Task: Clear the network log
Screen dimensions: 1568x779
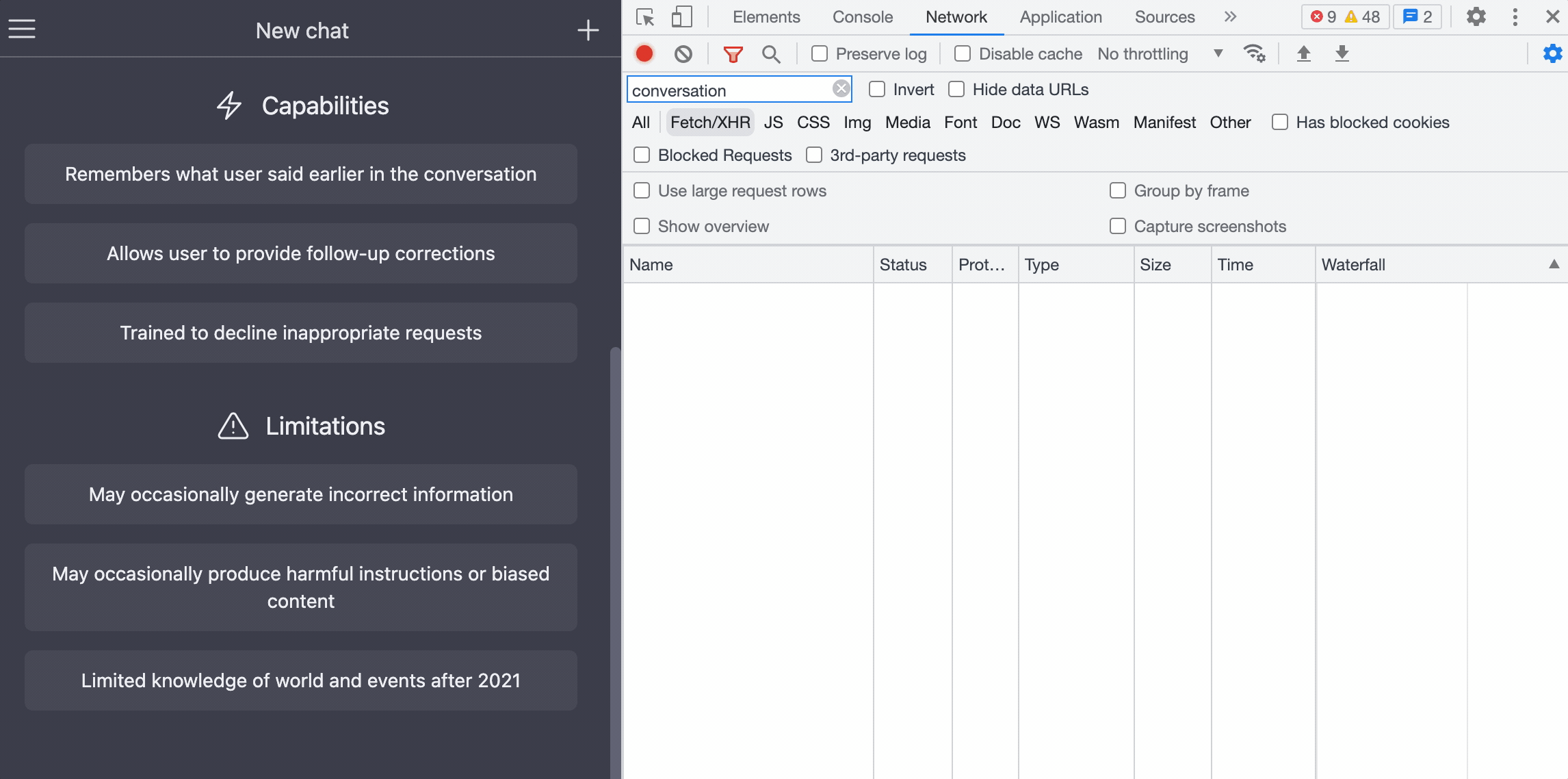Action: click(x=683, y=53)
